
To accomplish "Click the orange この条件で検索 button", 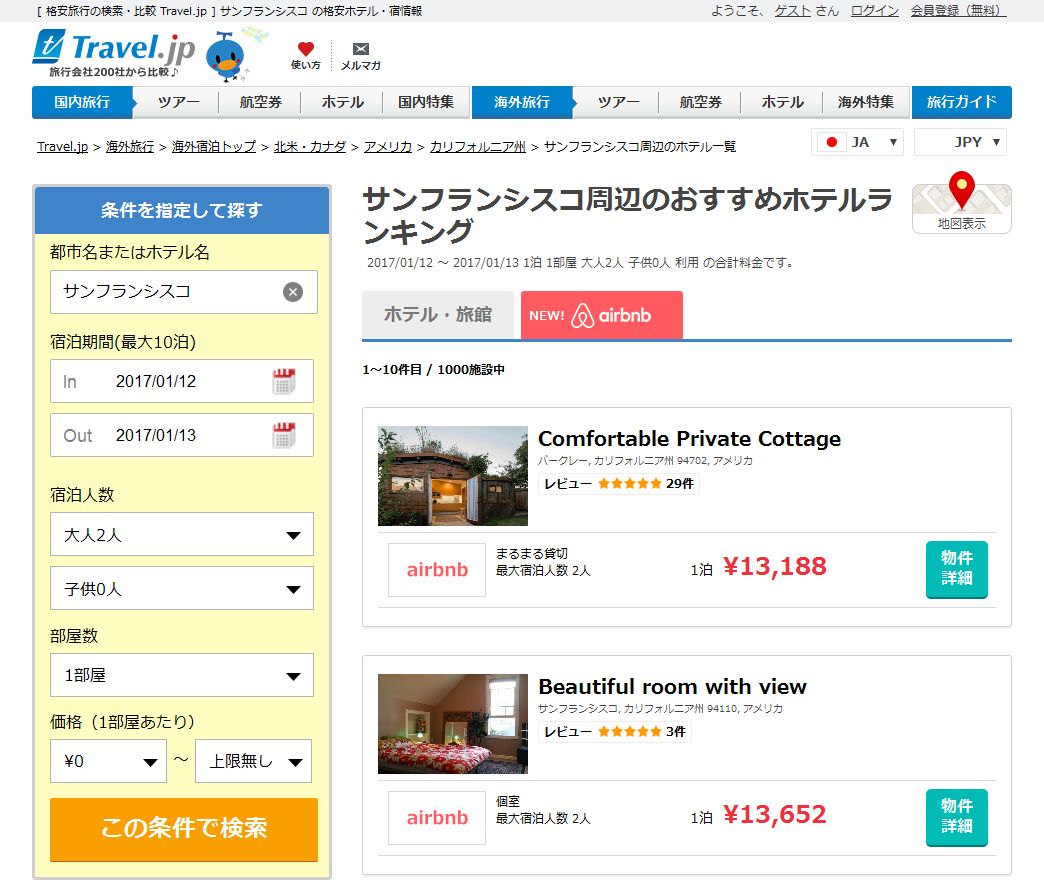I will click(184, 829).
